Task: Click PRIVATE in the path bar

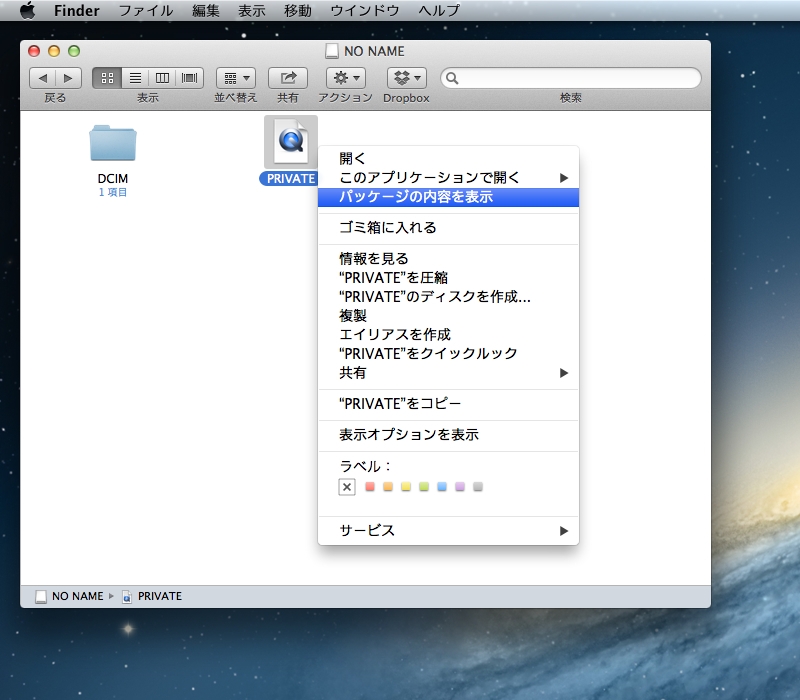Action: point(152,596)
